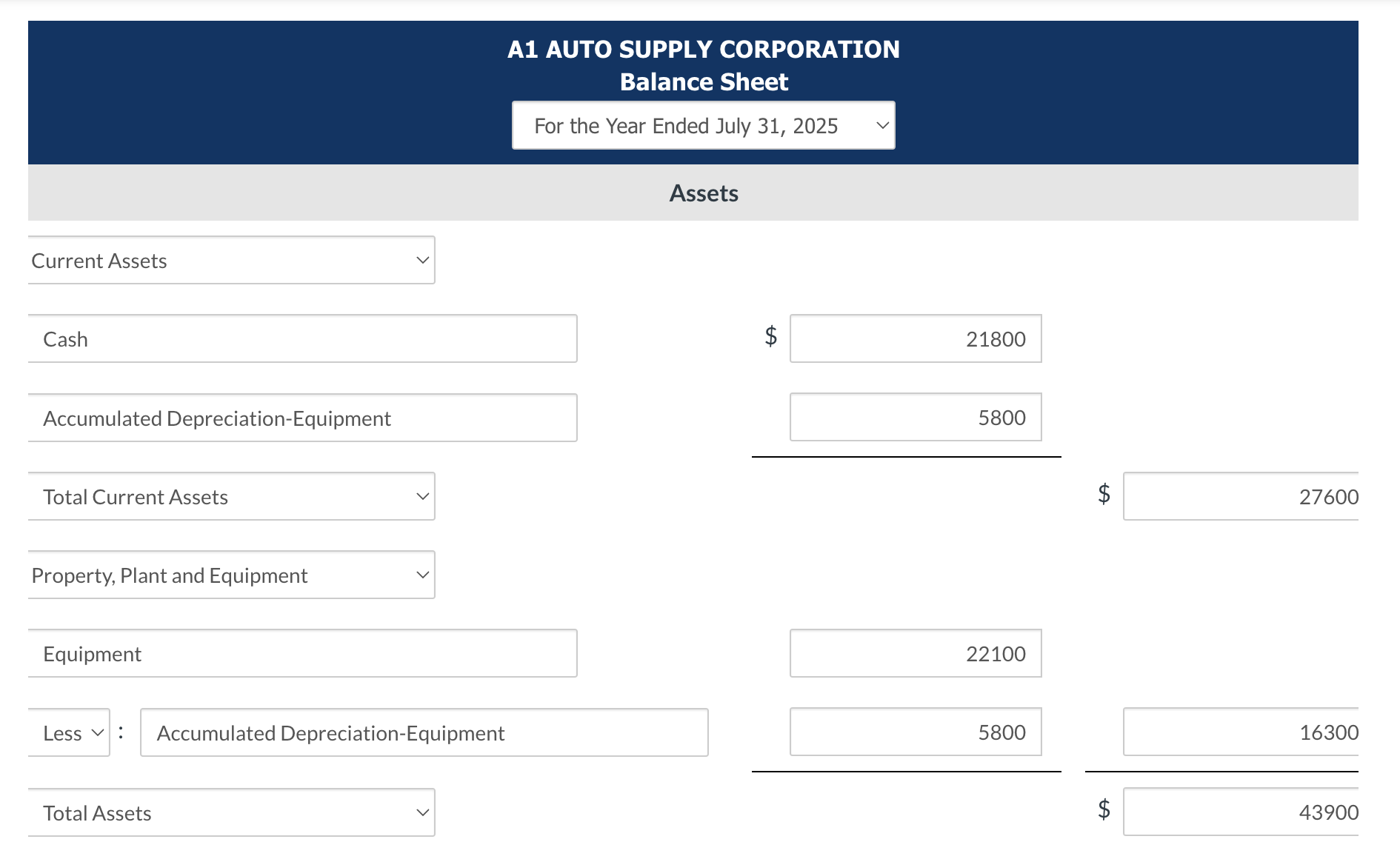1400x842 pixels.
Task: Click the Assets section header
Action: pos(702,193)
